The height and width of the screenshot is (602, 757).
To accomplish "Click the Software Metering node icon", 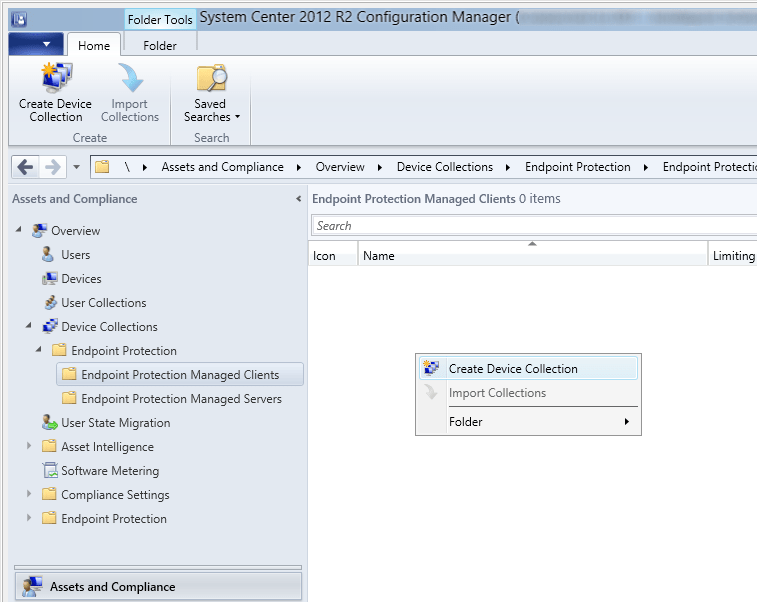I will tap(50, 470).
